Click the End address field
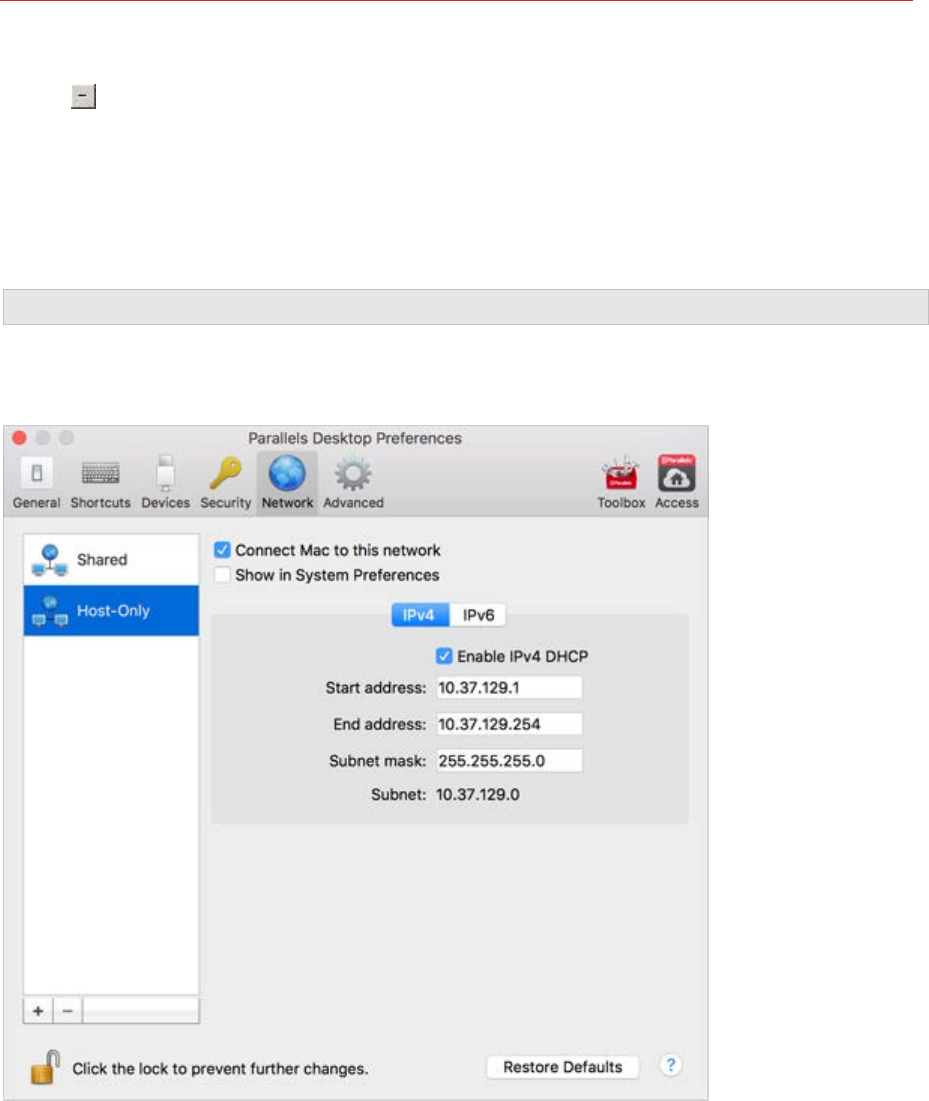Viewport: 929px width, 1101px height. tap(509, 724)
